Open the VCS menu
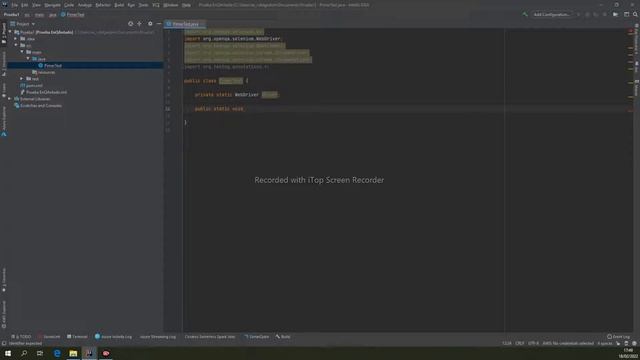640x360 pixels. point(156,5)
